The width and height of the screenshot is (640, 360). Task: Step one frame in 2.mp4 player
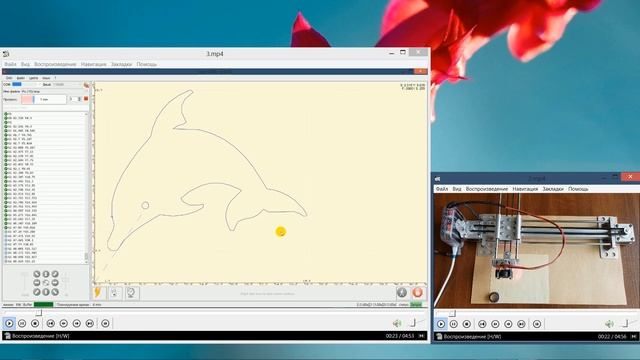[537, 324]
